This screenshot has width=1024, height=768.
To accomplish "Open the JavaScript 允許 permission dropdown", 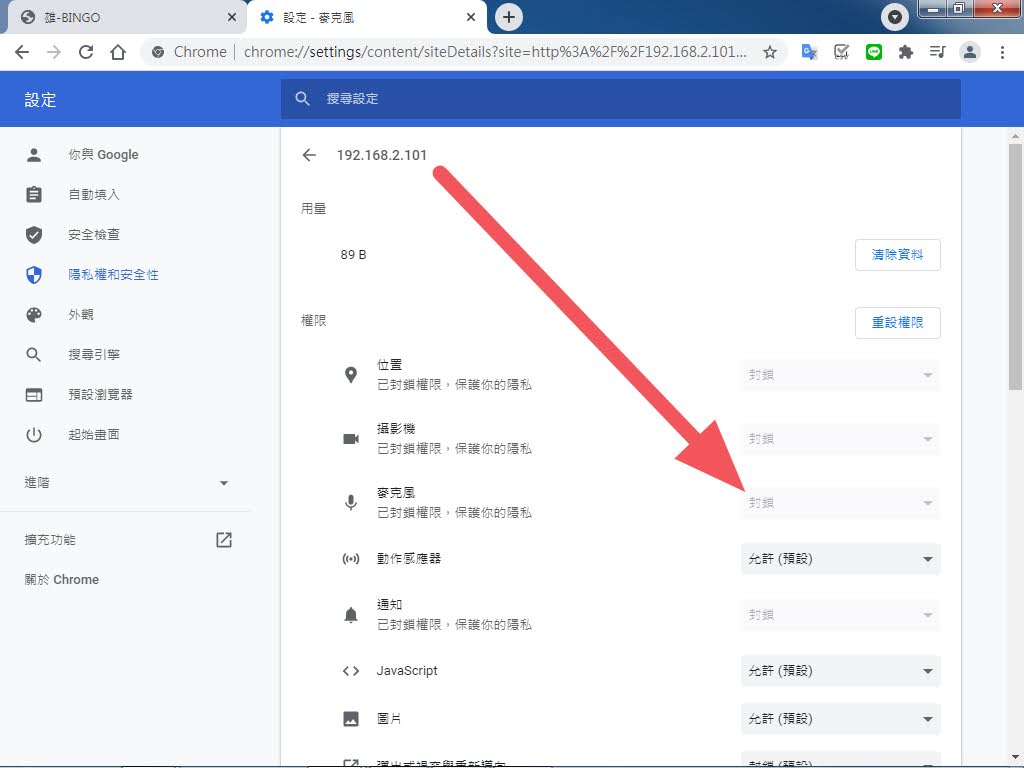I will point(840,670).
